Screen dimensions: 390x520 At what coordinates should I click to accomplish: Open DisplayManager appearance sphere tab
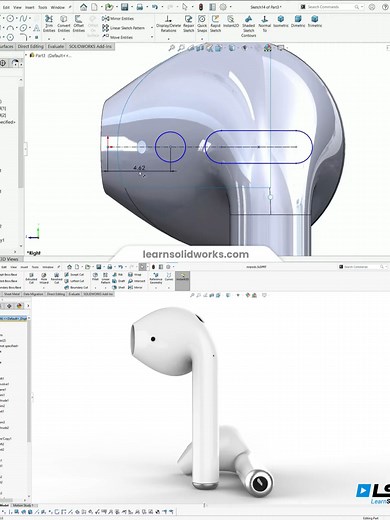(x=19, y=306)
